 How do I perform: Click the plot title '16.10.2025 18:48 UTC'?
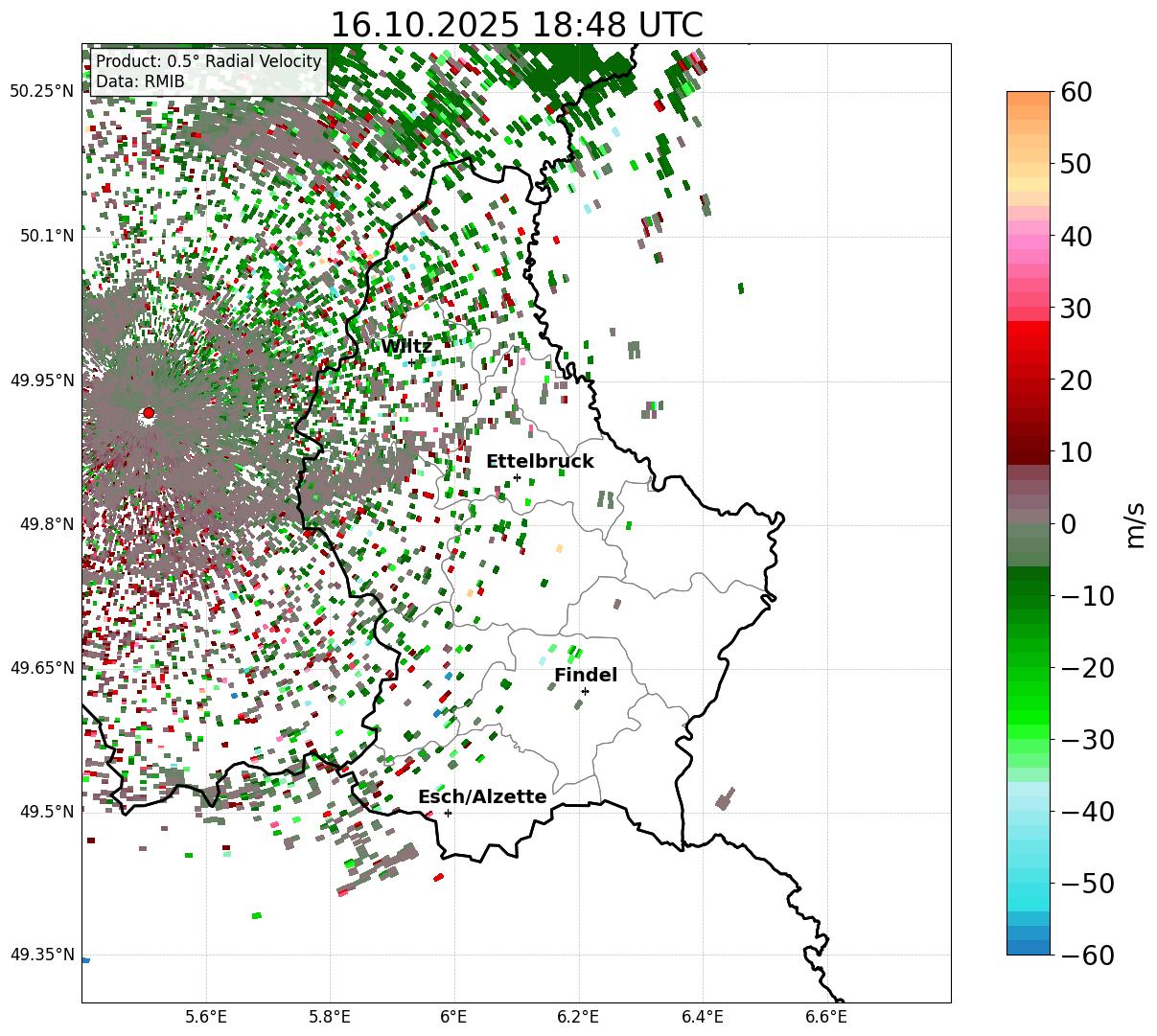click(x=516, y=24)
